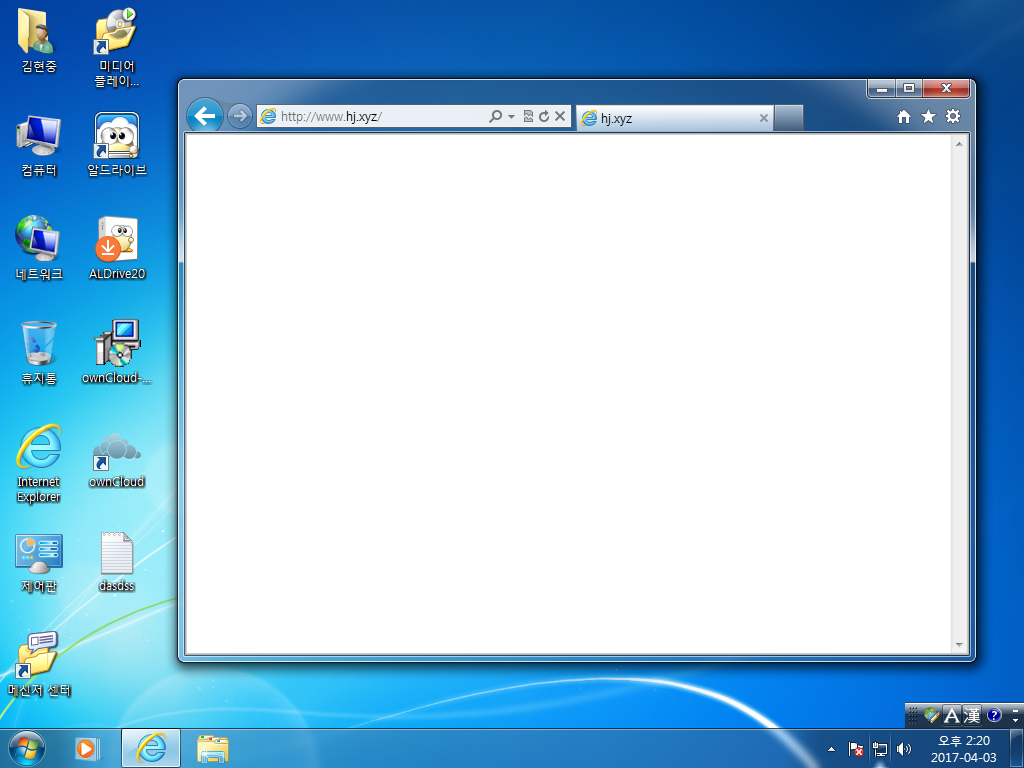1024x768 pixels.
Task: Open a new tab in Internet Explorer
Action: click(788, 118)
